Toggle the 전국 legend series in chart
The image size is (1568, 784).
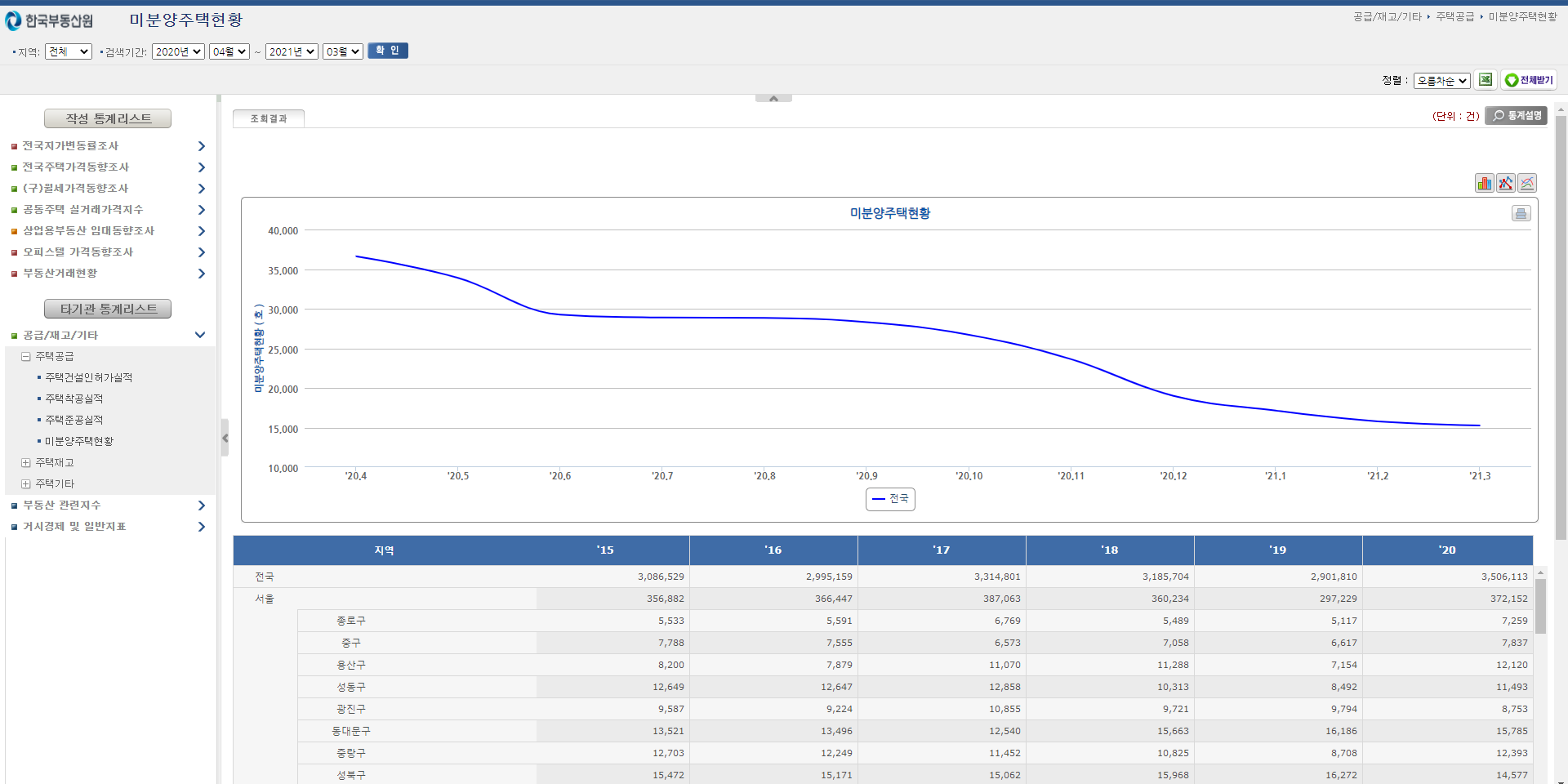point(890,499)
